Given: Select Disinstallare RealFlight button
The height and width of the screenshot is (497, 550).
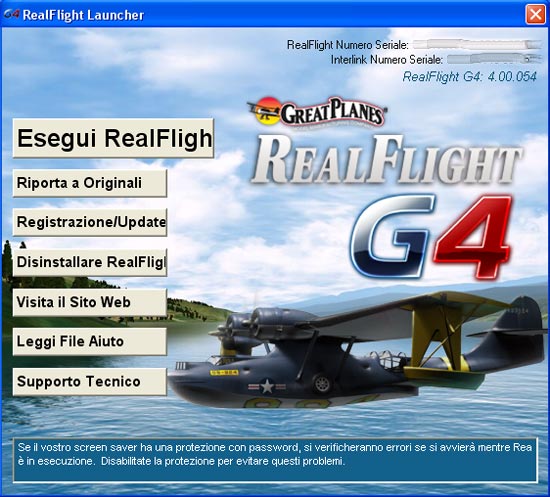Looking at the screenshot, I should click(90, 262).
